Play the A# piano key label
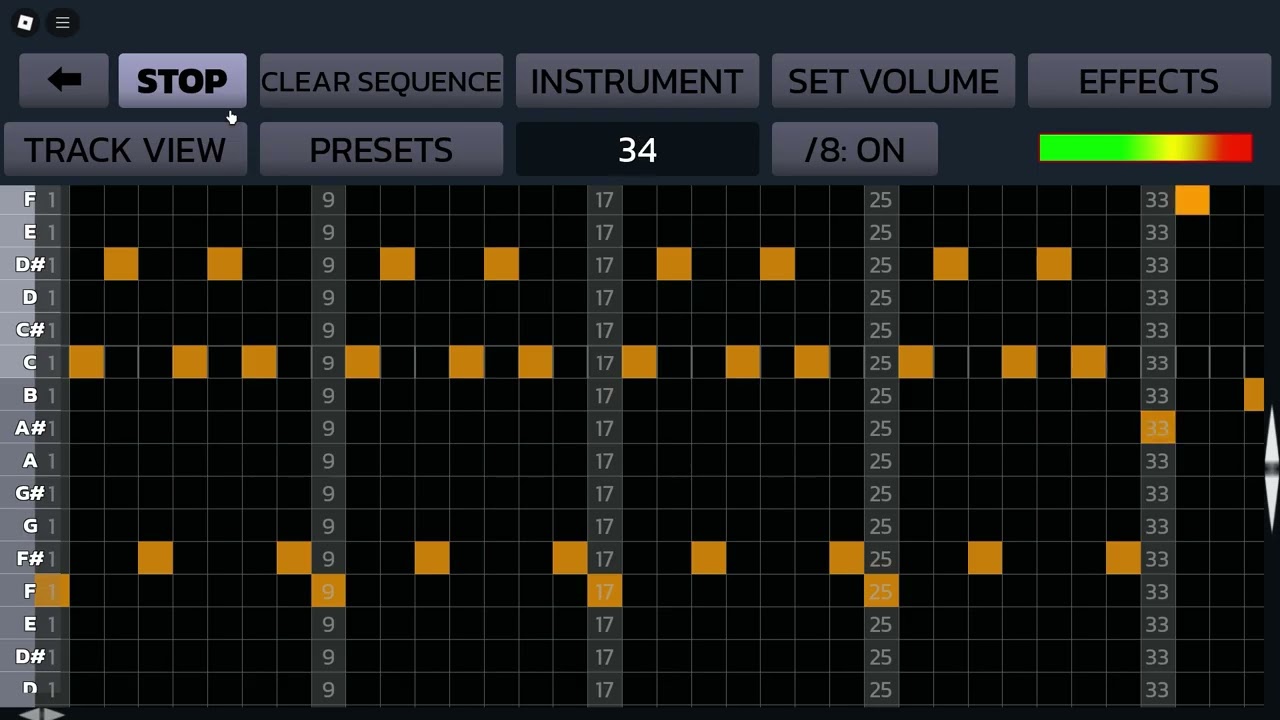This screenshot has height=720, width=1280. (30, 428)
